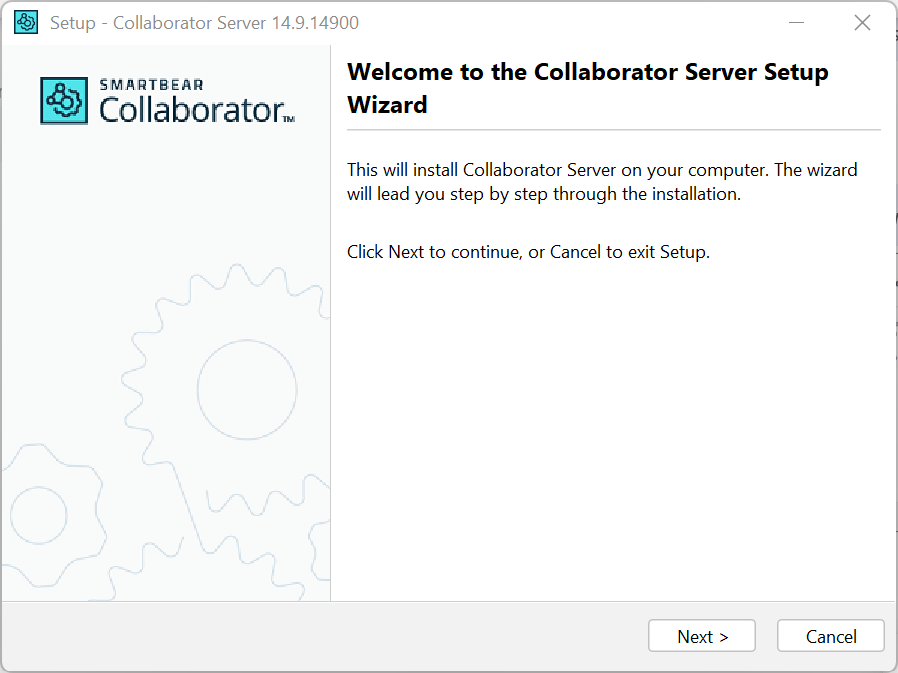Close the Collaborator Server setup window
Screen dimensions: 898x673
862,22
